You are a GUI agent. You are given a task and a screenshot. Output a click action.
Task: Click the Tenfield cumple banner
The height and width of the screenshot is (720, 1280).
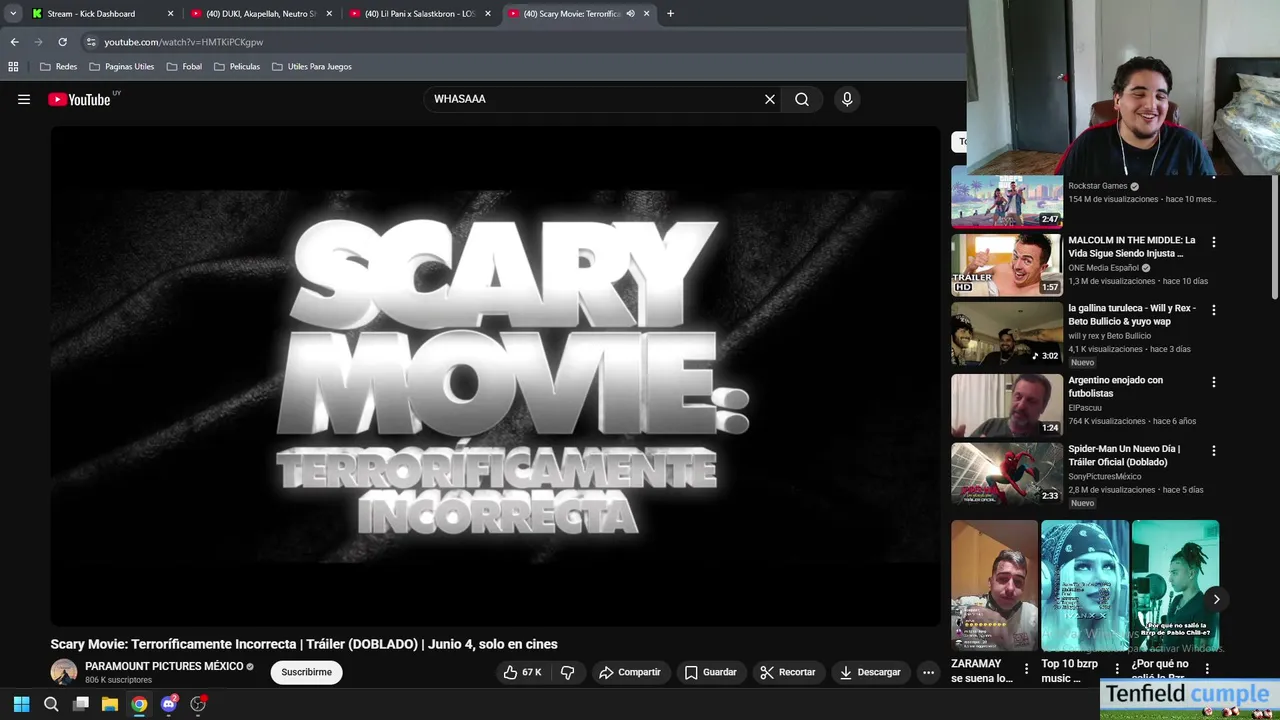point(1189,699)
